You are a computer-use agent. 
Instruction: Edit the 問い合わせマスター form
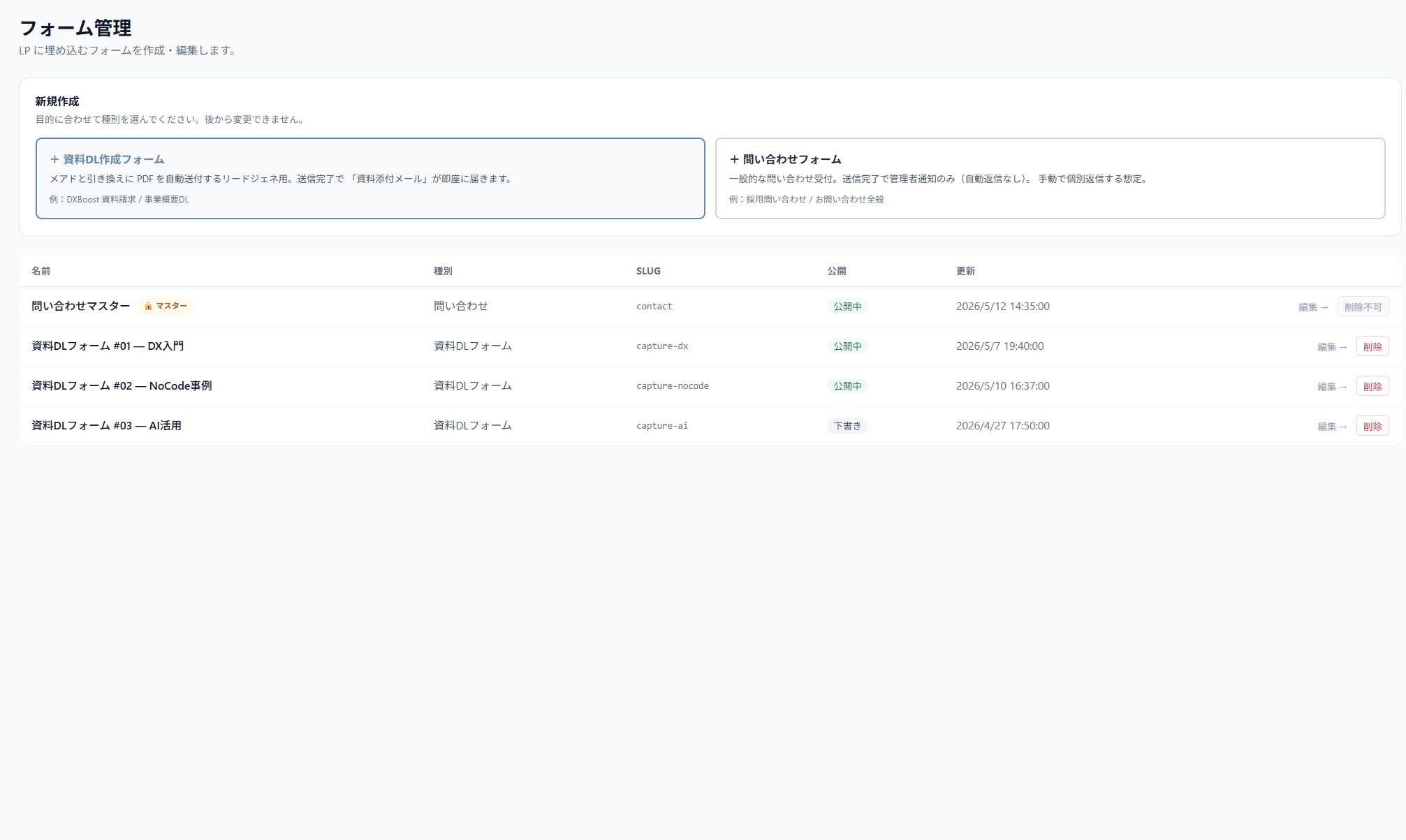click(x=1313, y=307)
